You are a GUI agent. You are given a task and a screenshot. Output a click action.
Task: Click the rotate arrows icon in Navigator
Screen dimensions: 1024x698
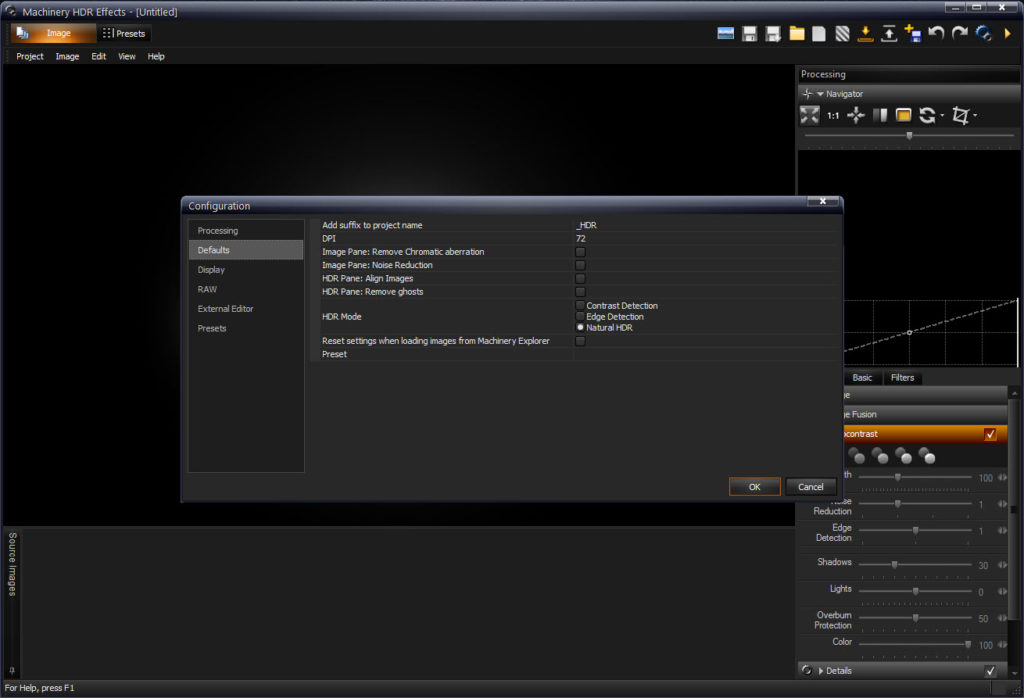pyautogui.click(x=927, y=116)
